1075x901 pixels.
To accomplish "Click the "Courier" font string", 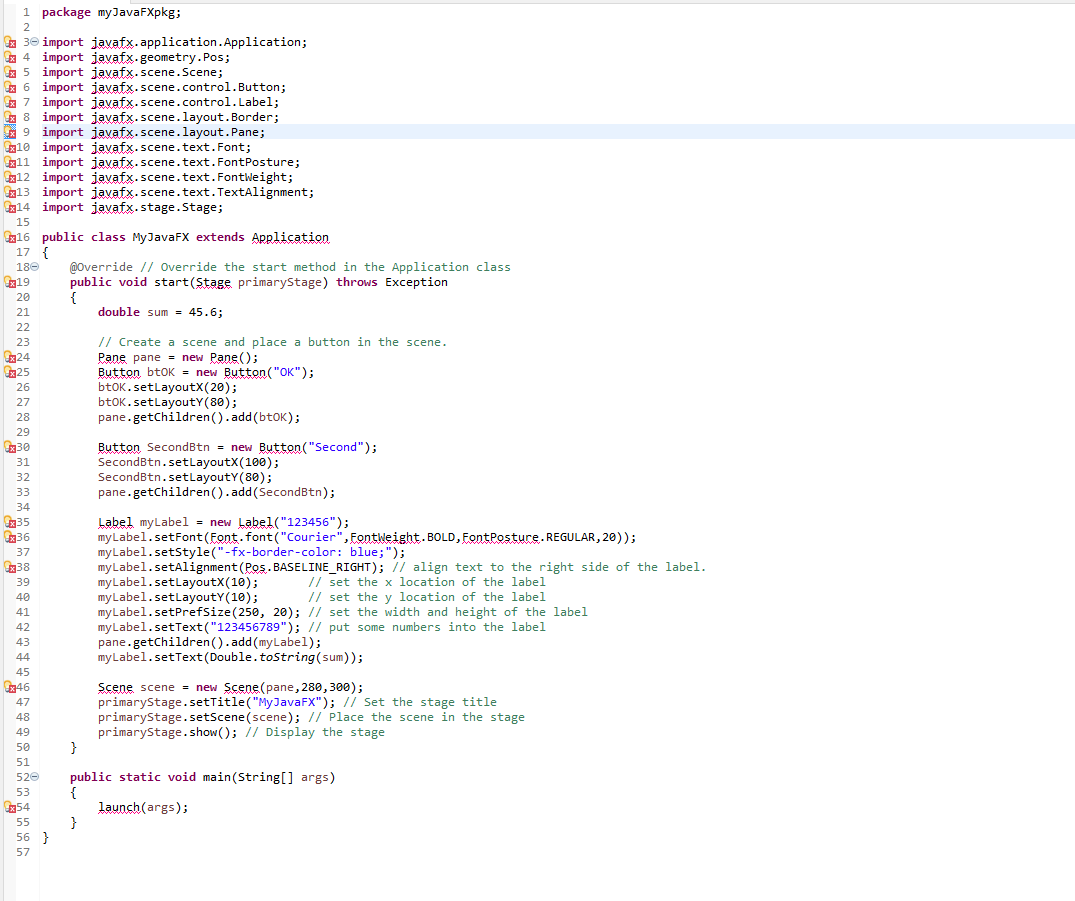I will 311,538.
